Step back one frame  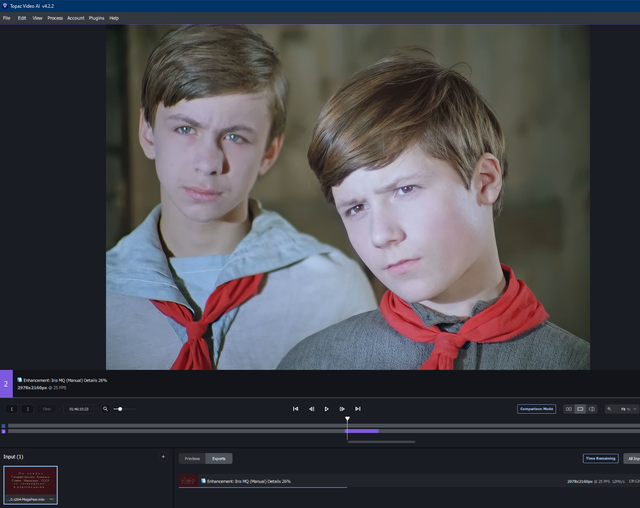click(x=311, y=409)
